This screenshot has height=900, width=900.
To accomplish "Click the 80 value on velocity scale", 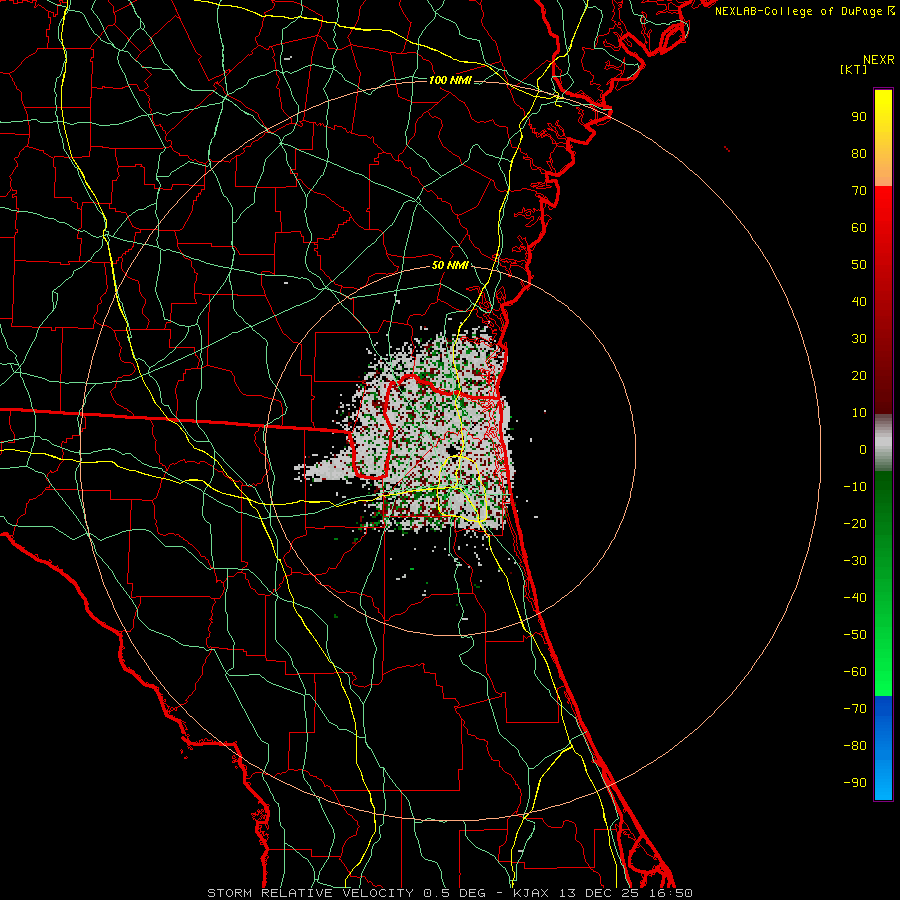I will 859,154.
